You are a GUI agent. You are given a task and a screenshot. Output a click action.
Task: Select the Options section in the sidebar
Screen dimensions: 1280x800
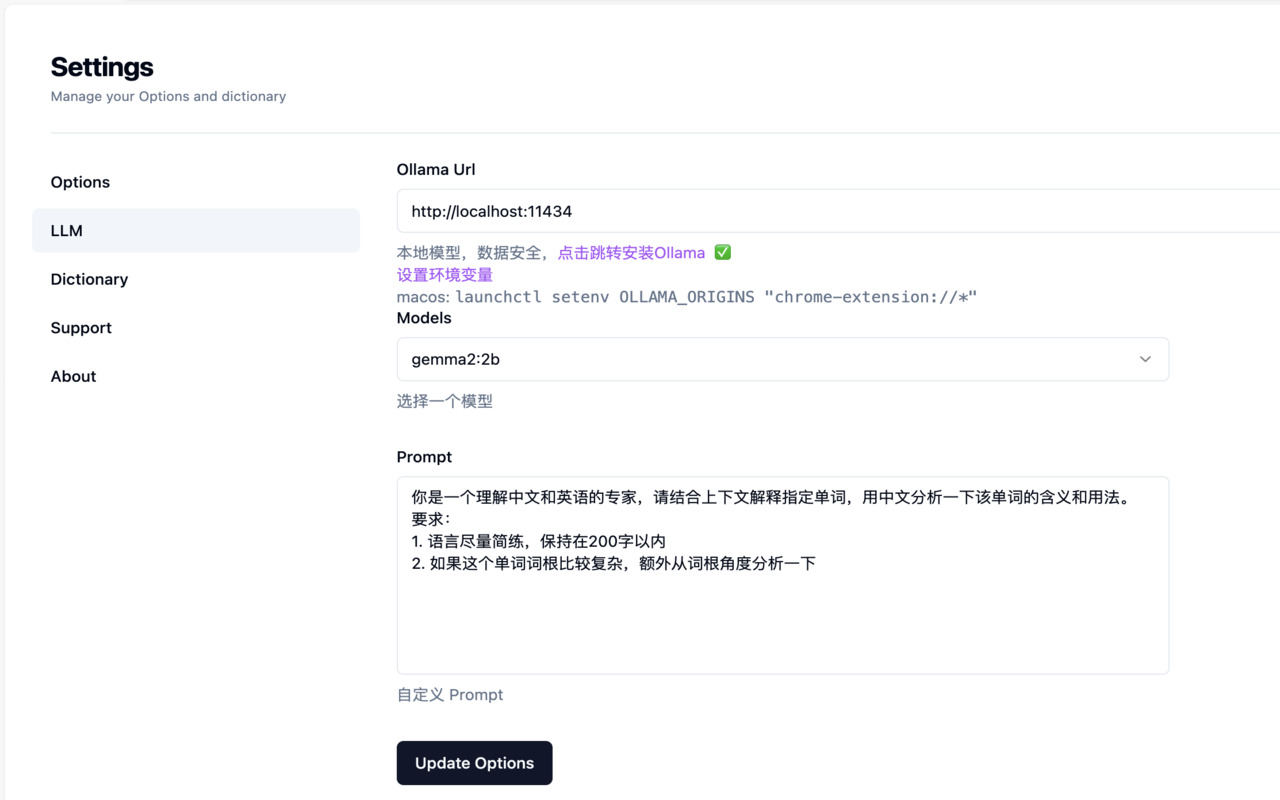(x=80, y=182)
